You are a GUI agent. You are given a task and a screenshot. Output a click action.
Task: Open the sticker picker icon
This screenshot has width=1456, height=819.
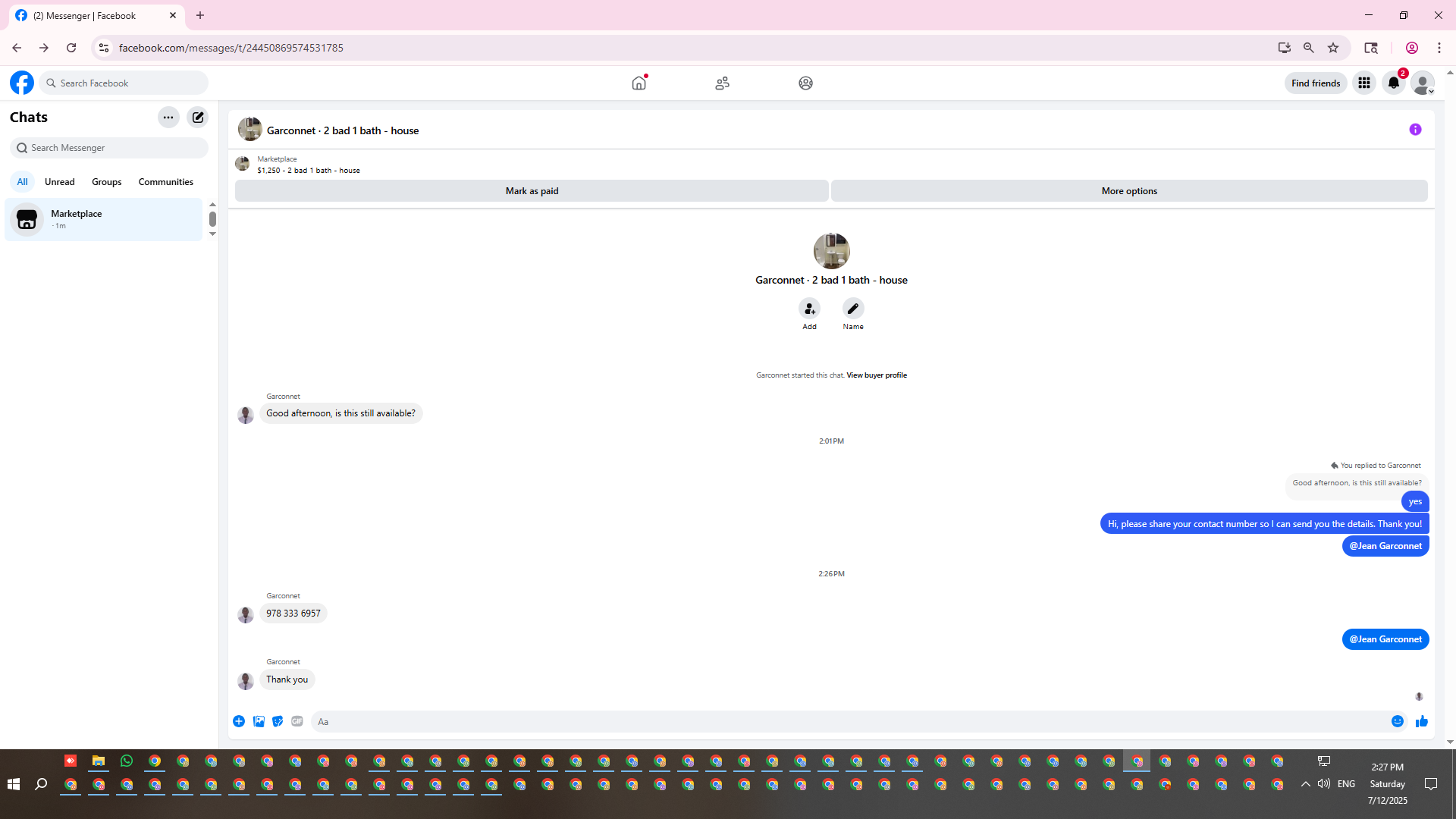point(278,721)
